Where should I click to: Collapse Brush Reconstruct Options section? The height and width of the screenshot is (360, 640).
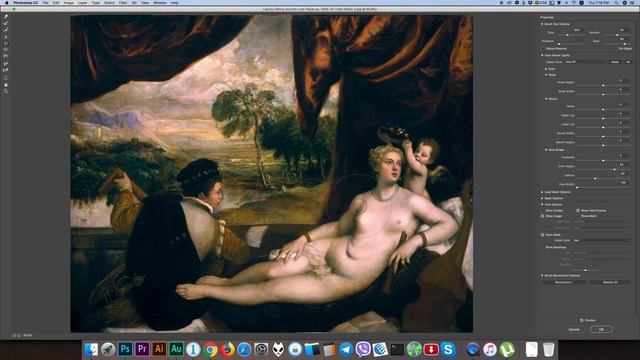click(x=542, y=276)
